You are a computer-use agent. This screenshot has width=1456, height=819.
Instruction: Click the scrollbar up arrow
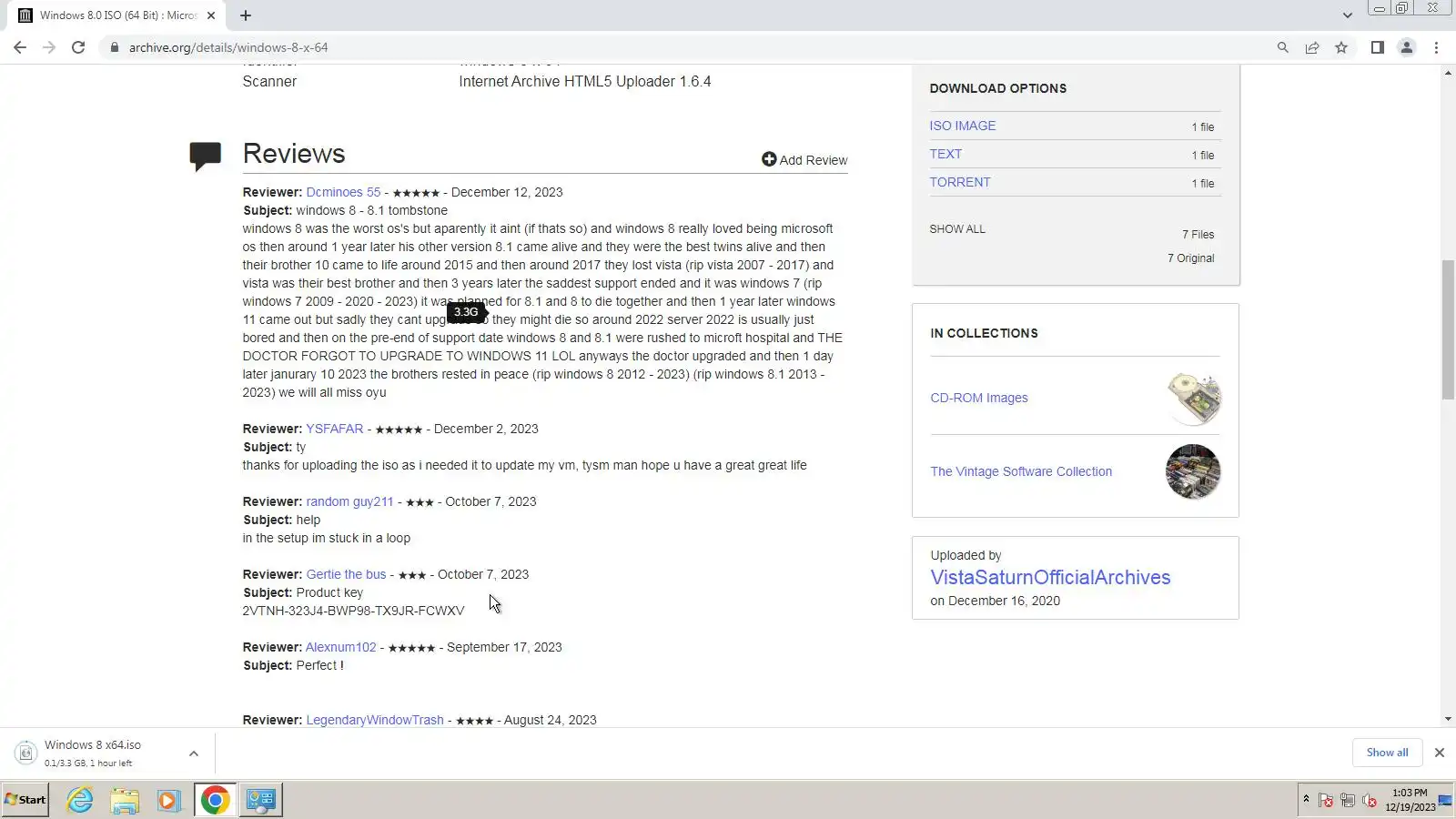1448,72
